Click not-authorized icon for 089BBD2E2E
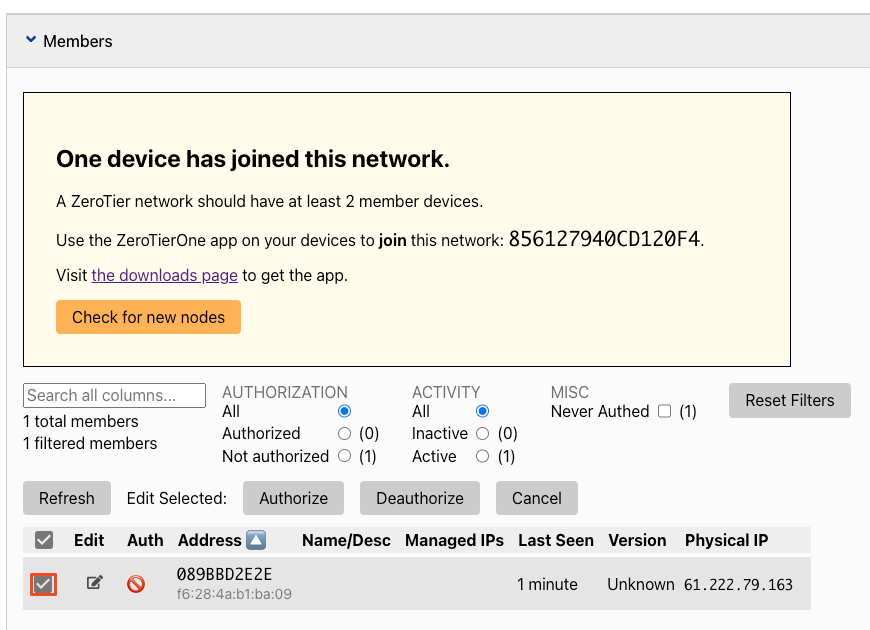The width and height of the screenshot is (870, 630). pyautogui.click(x=136, y=584)
